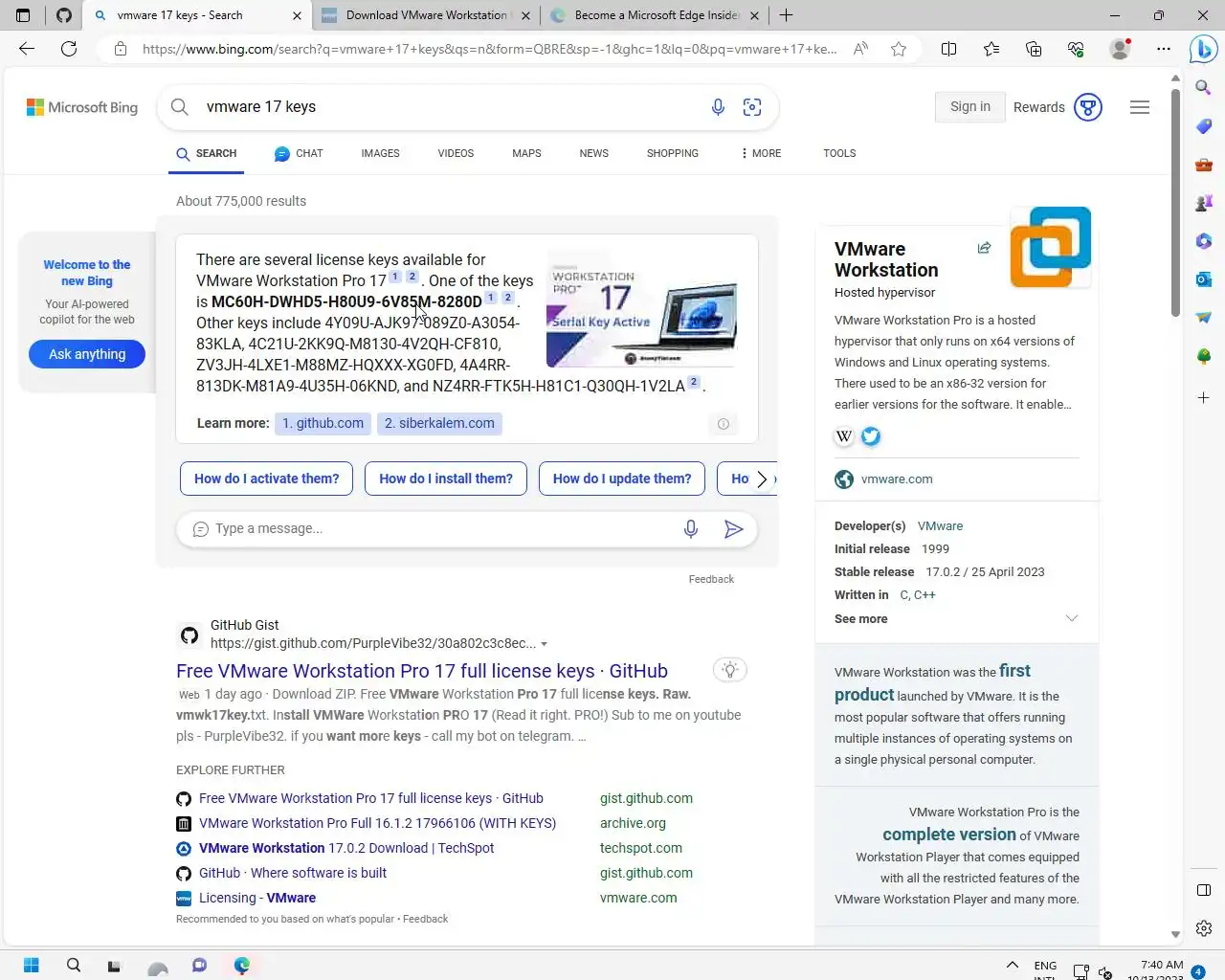Open Workstation Pro 17 thumbnail image
Screen dimensions: 1225x980
click(x=642, y=310)
